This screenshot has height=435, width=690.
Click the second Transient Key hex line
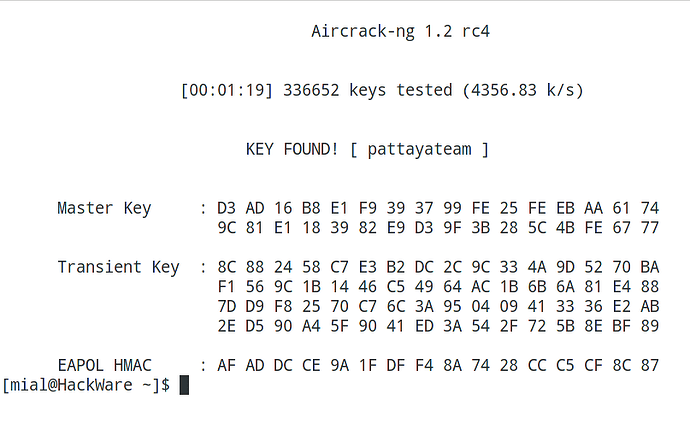438,286
